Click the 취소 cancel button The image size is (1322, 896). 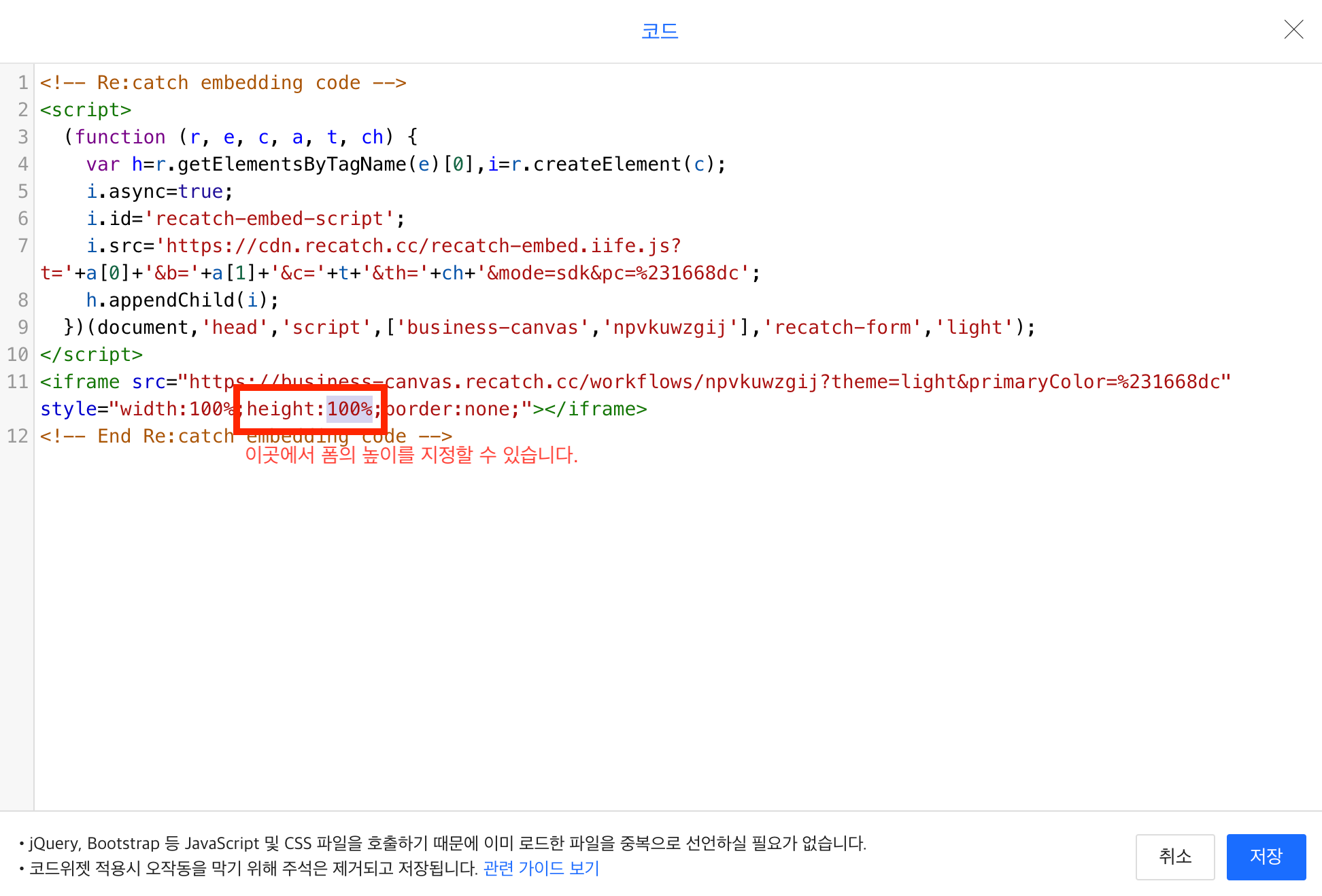tap(1174, 857)
